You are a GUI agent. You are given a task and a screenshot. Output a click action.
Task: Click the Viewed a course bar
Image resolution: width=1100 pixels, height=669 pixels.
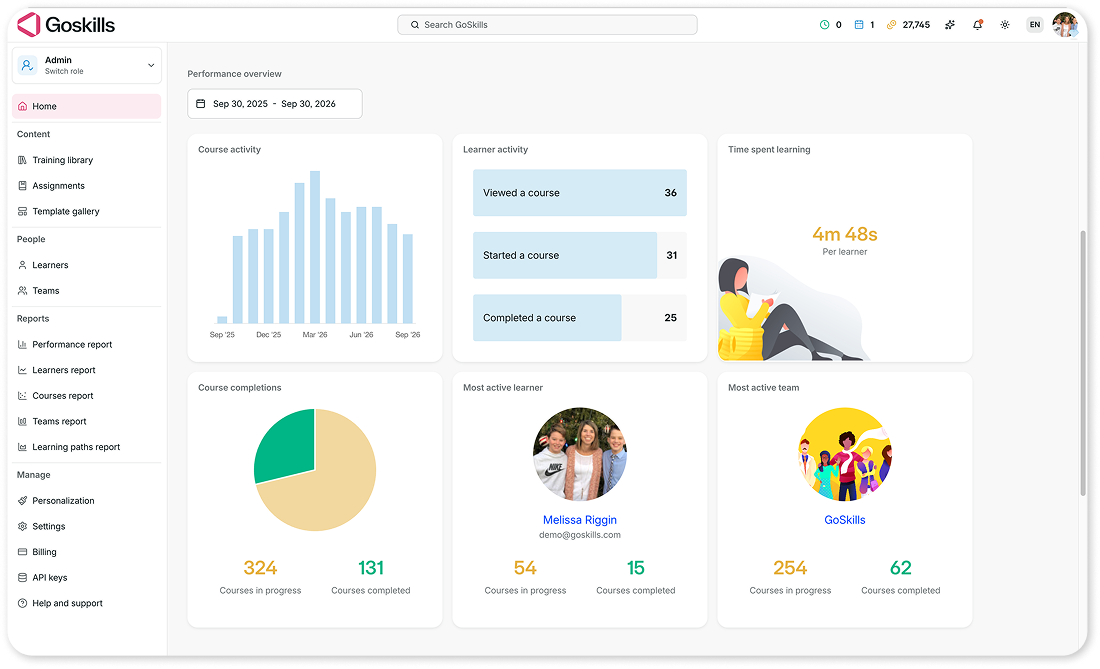click(x=579, y=193)
